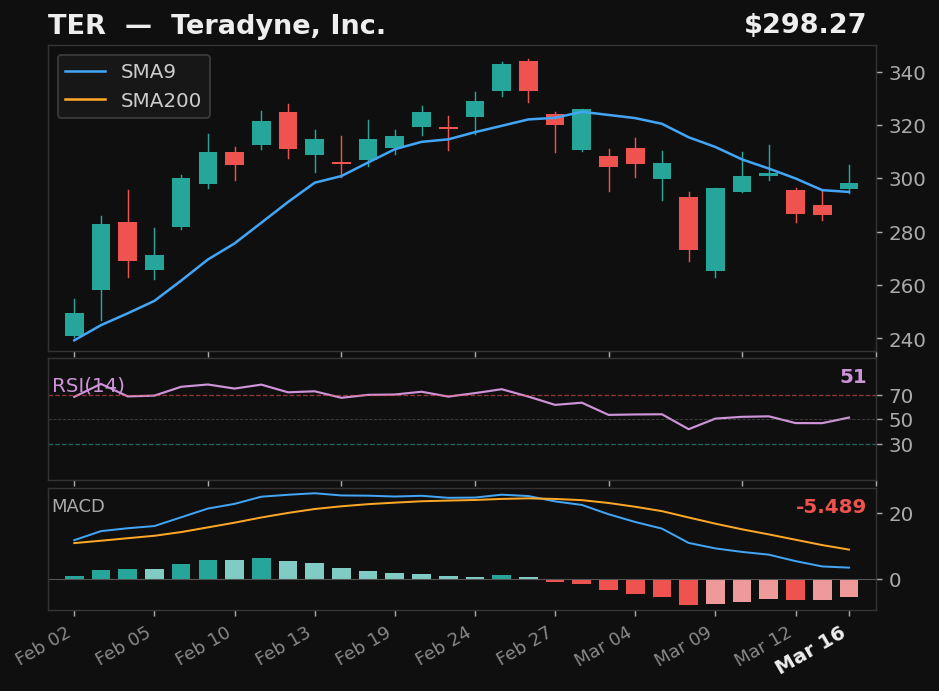939x691 pixels.
Task: Click the TER ticker symbol
Action: click(x=76, y=23)
